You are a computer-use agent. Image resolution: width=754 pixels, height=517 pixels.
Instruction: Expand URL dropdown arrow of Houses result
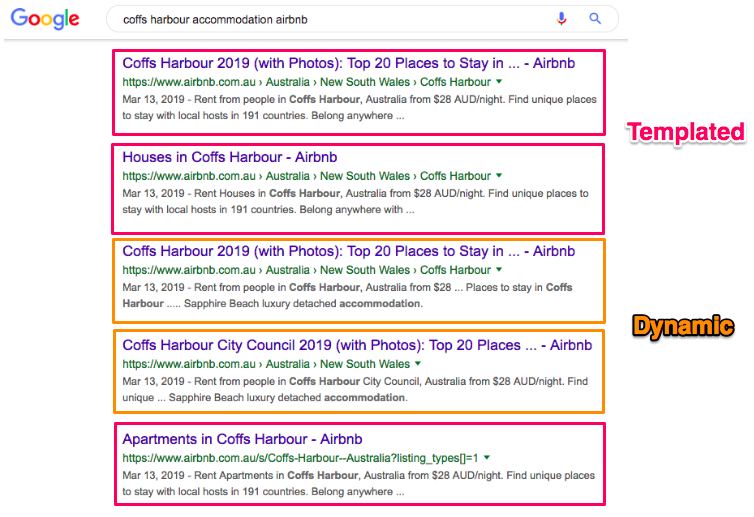[x=499, y=176]
